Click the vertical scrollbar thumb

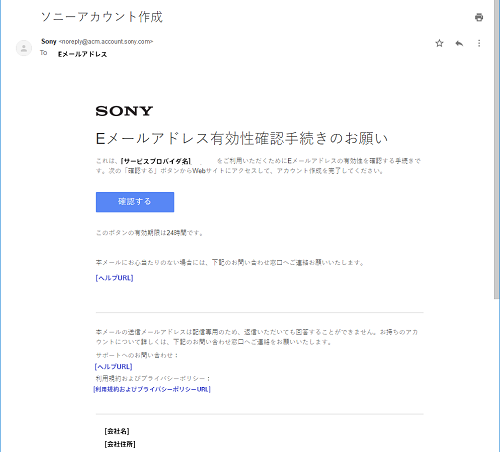[x=497, y=149]
